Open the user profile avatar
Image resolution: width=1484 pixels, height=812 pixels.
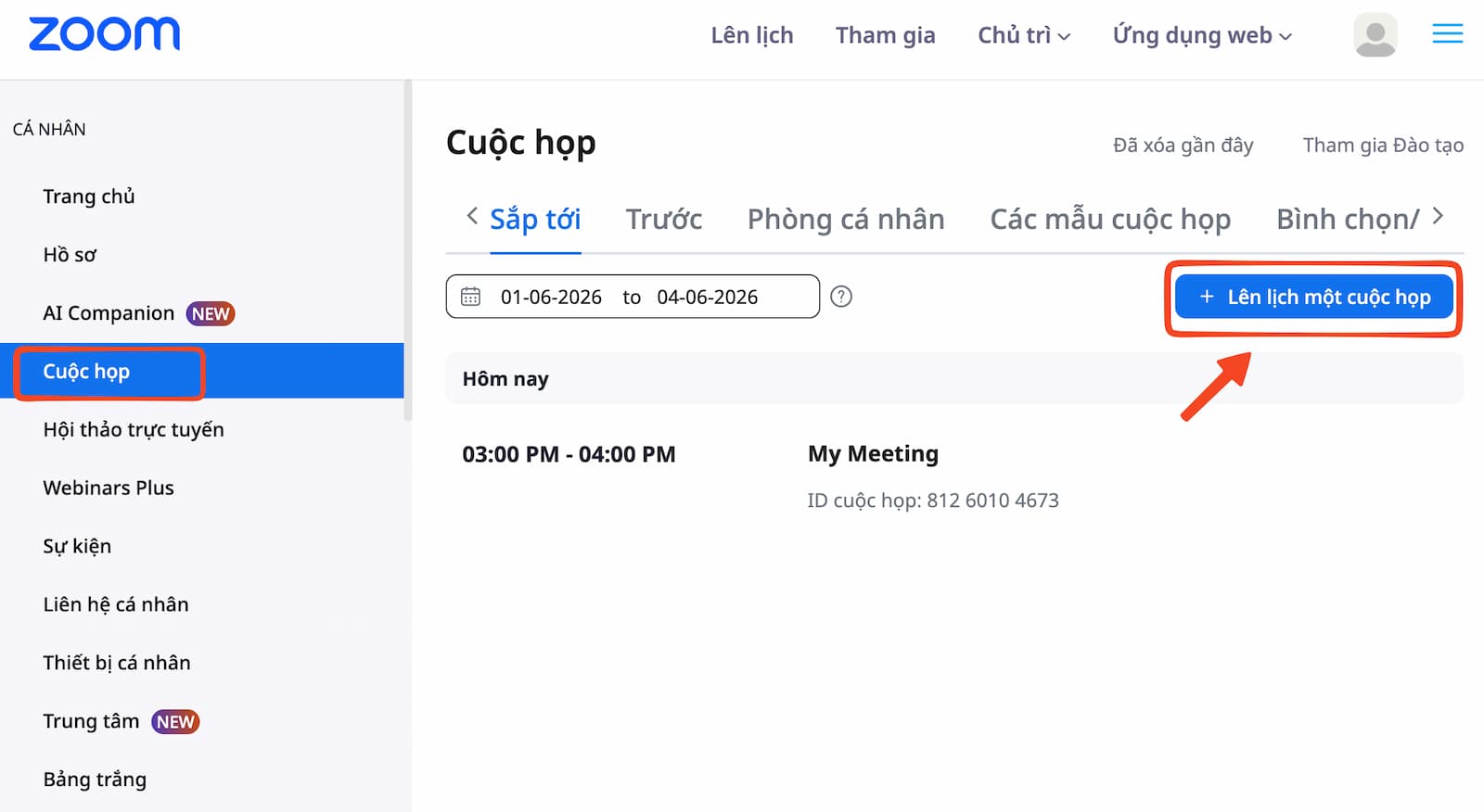pos(1375,35)
